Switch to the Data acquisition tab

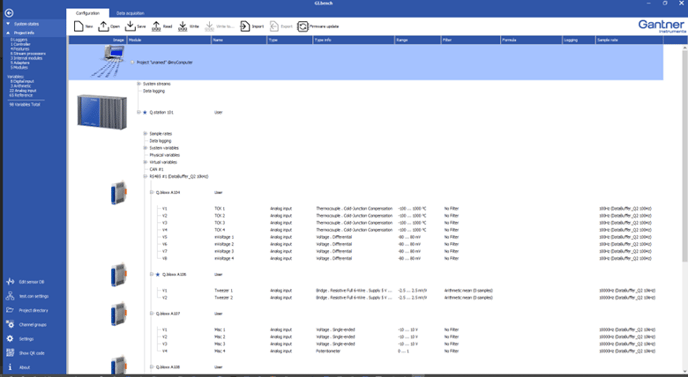click(x=130, y=13)
